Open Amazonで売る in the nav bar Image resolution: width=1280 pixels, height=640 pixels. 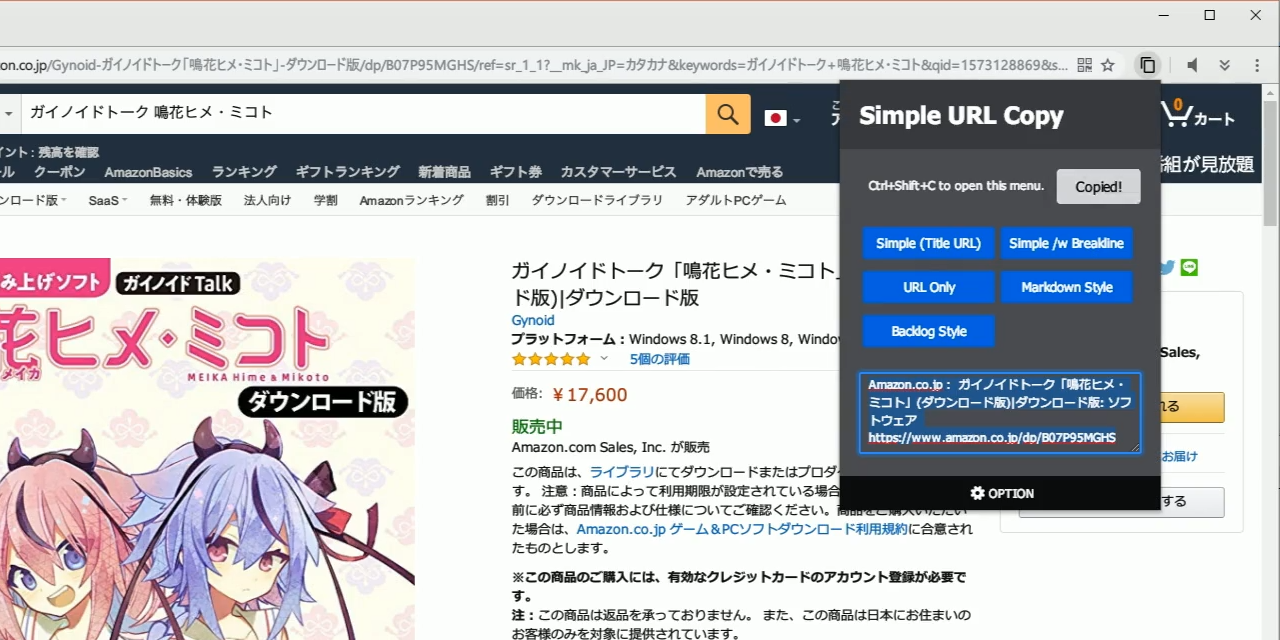[740, 172]
